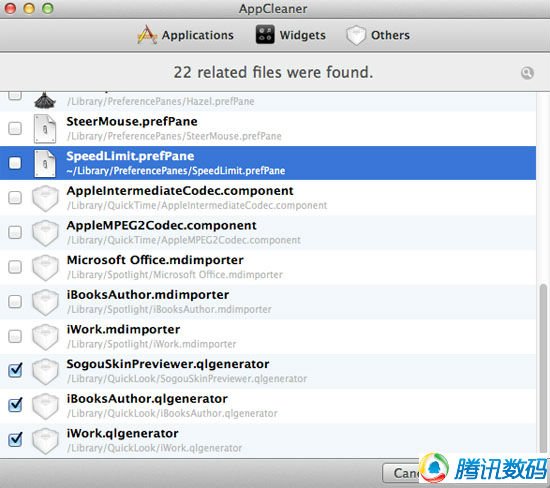Check the SteerMouse.prefPane checkbox
Image resolution: width=550 pixels, height=488 pixels.
(15, 128)
